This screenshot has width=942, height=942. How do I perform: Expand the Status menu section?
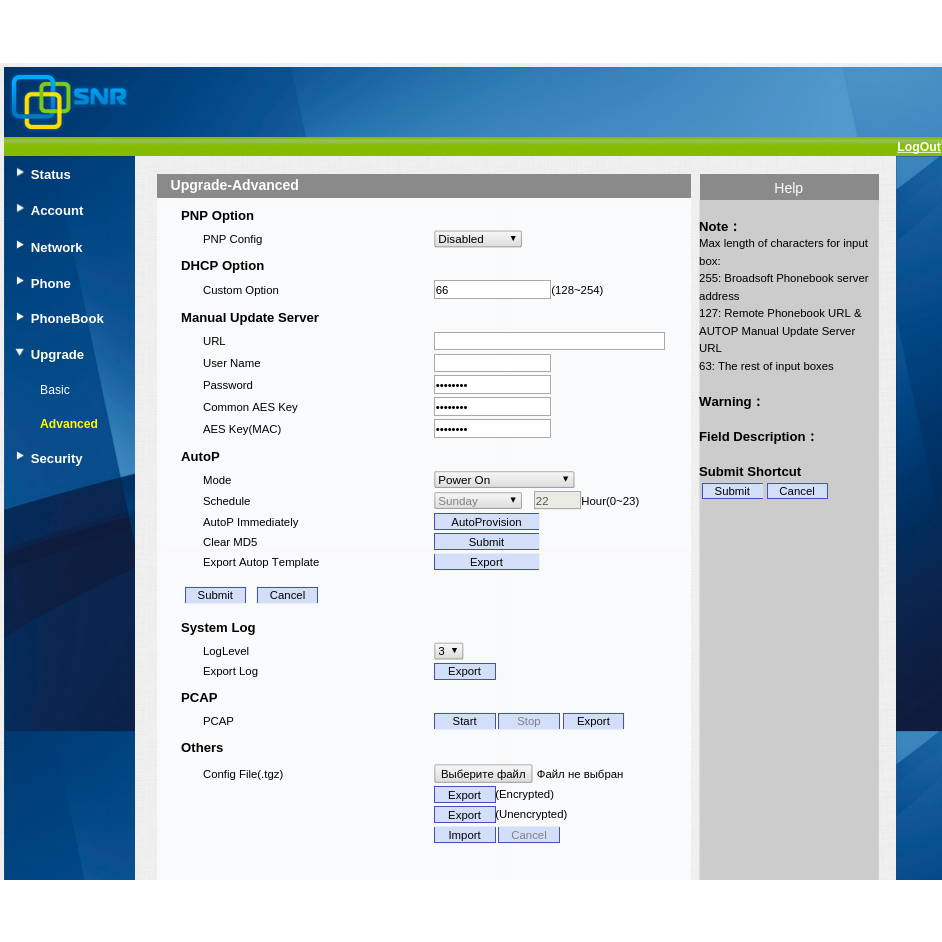tap(50, 174)
